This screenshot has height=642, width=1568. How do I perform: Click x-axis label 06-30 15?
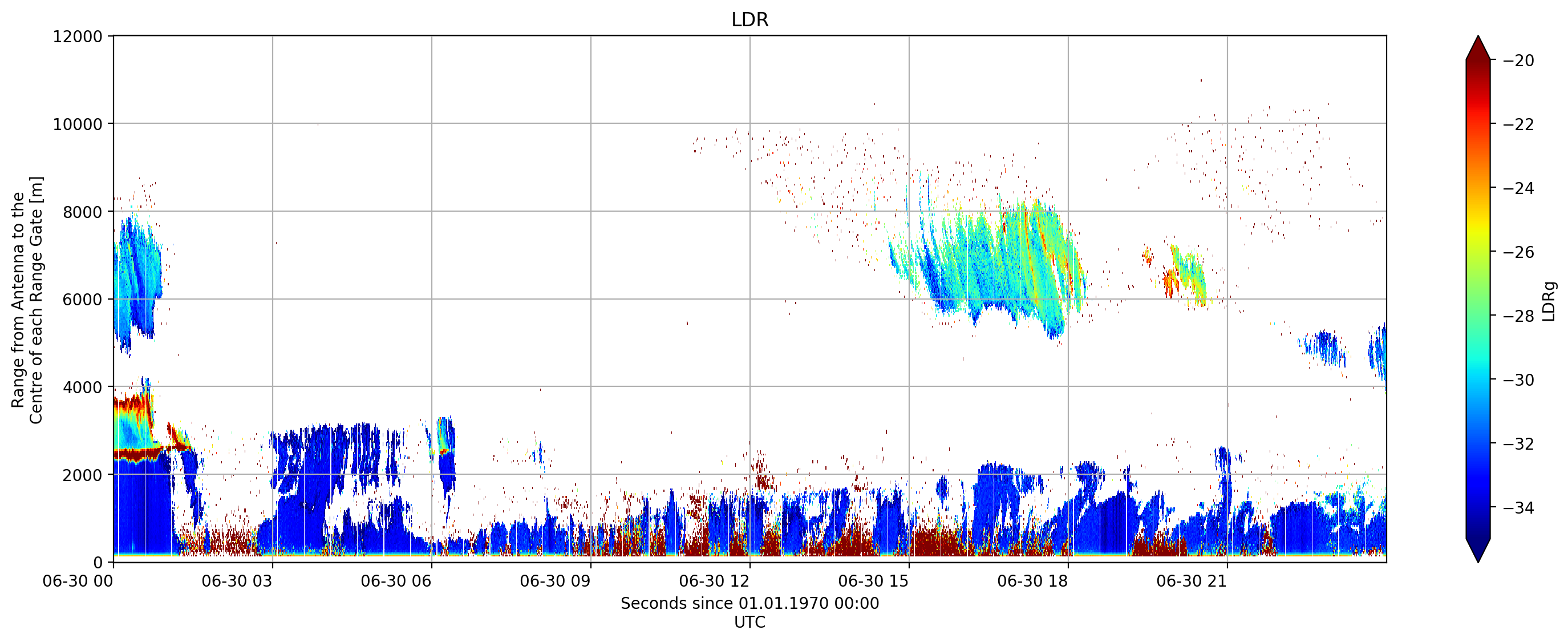tap(873, 581)
